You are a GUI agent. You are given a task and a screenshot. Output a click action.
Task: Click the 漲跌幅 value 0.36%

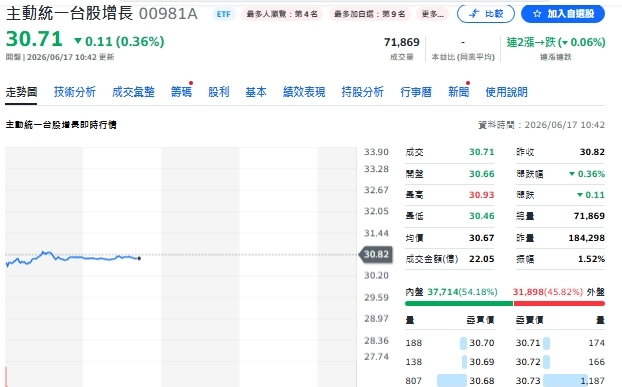(x=587, y=174)
